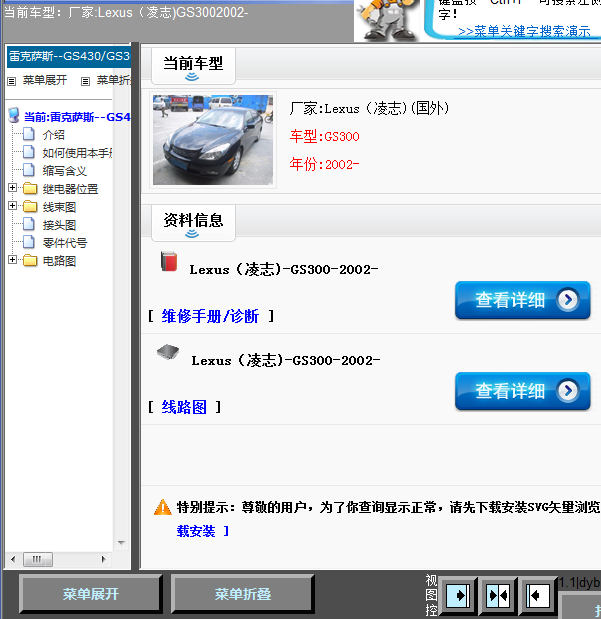
Task: Click the mechanic mascot image
Action: pyautogui.click(x=387, y=20)
